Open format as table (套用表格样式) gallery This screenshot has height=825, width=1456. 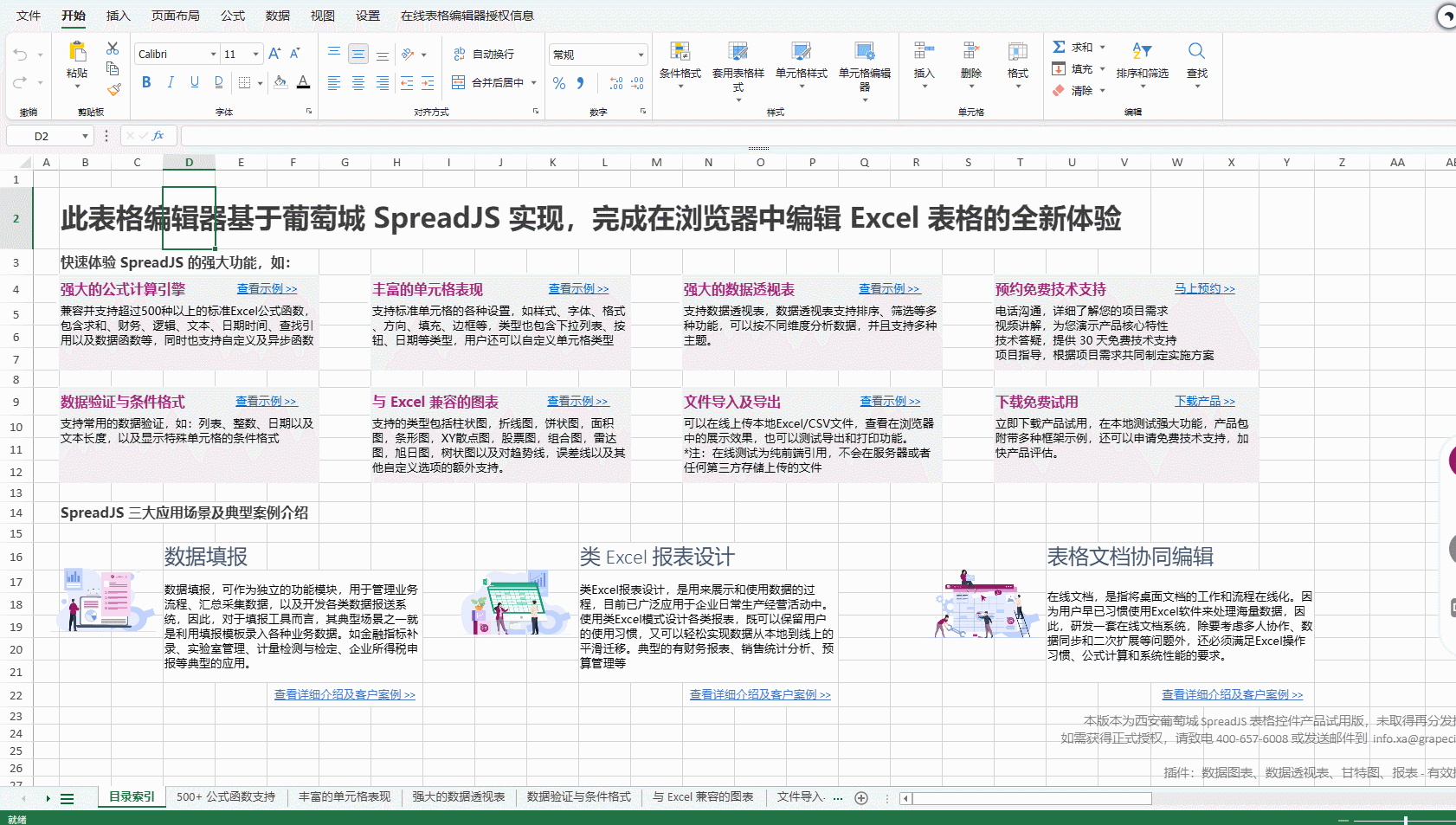pyautogui.click(x=738, y=70)
